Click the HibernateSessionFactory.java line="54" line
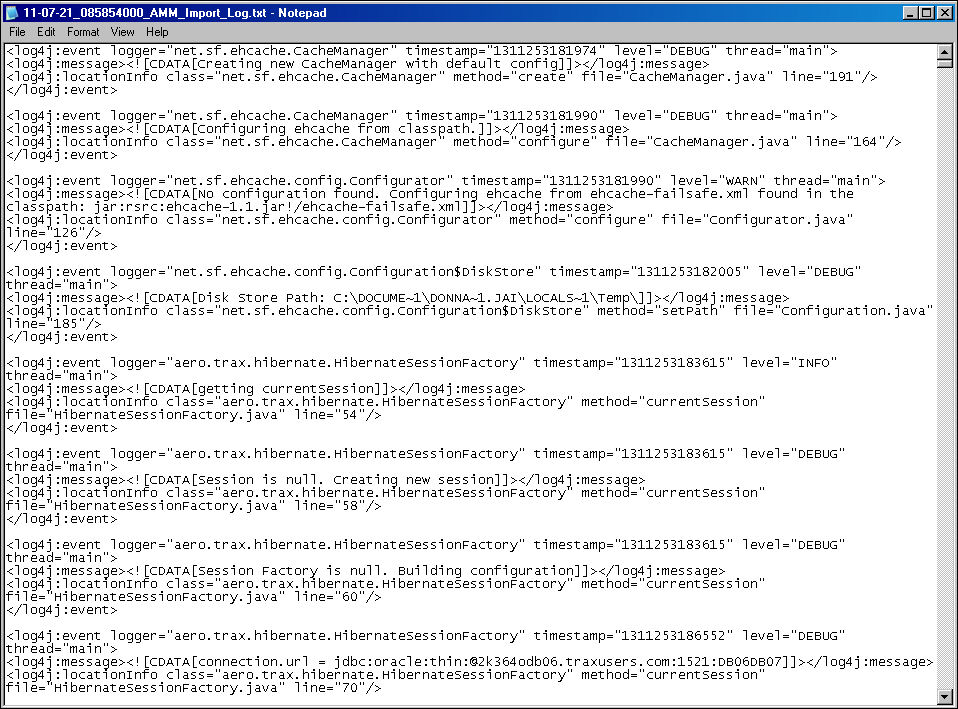 pyautogui.click(x=194, y=414)
